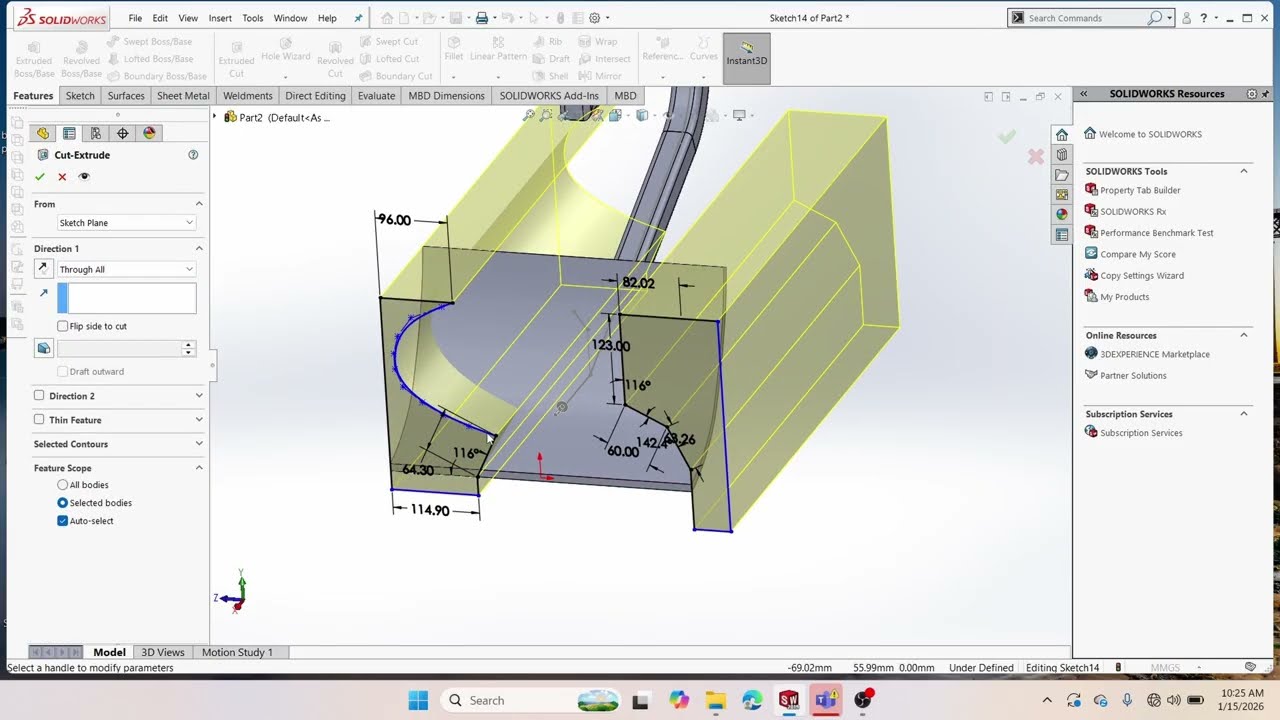Toggle Cut-Extrude detailed preview eye icon

coord(84,176)
